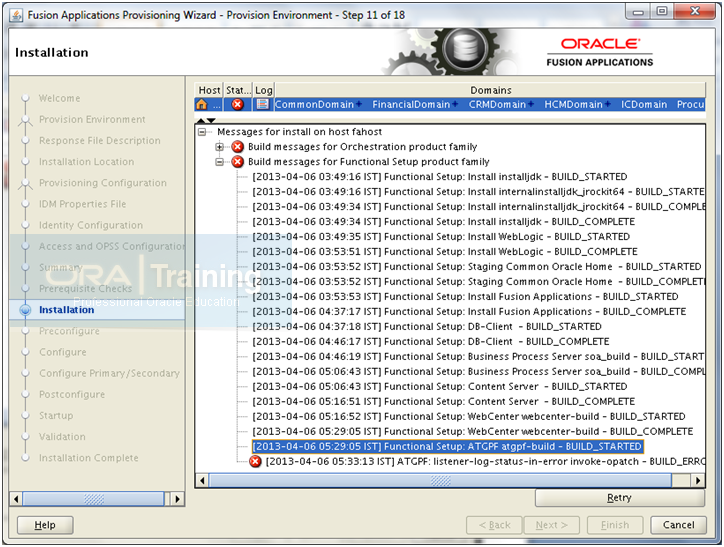Click the up arrow of the split pane divider

click(x=201, y=120)
